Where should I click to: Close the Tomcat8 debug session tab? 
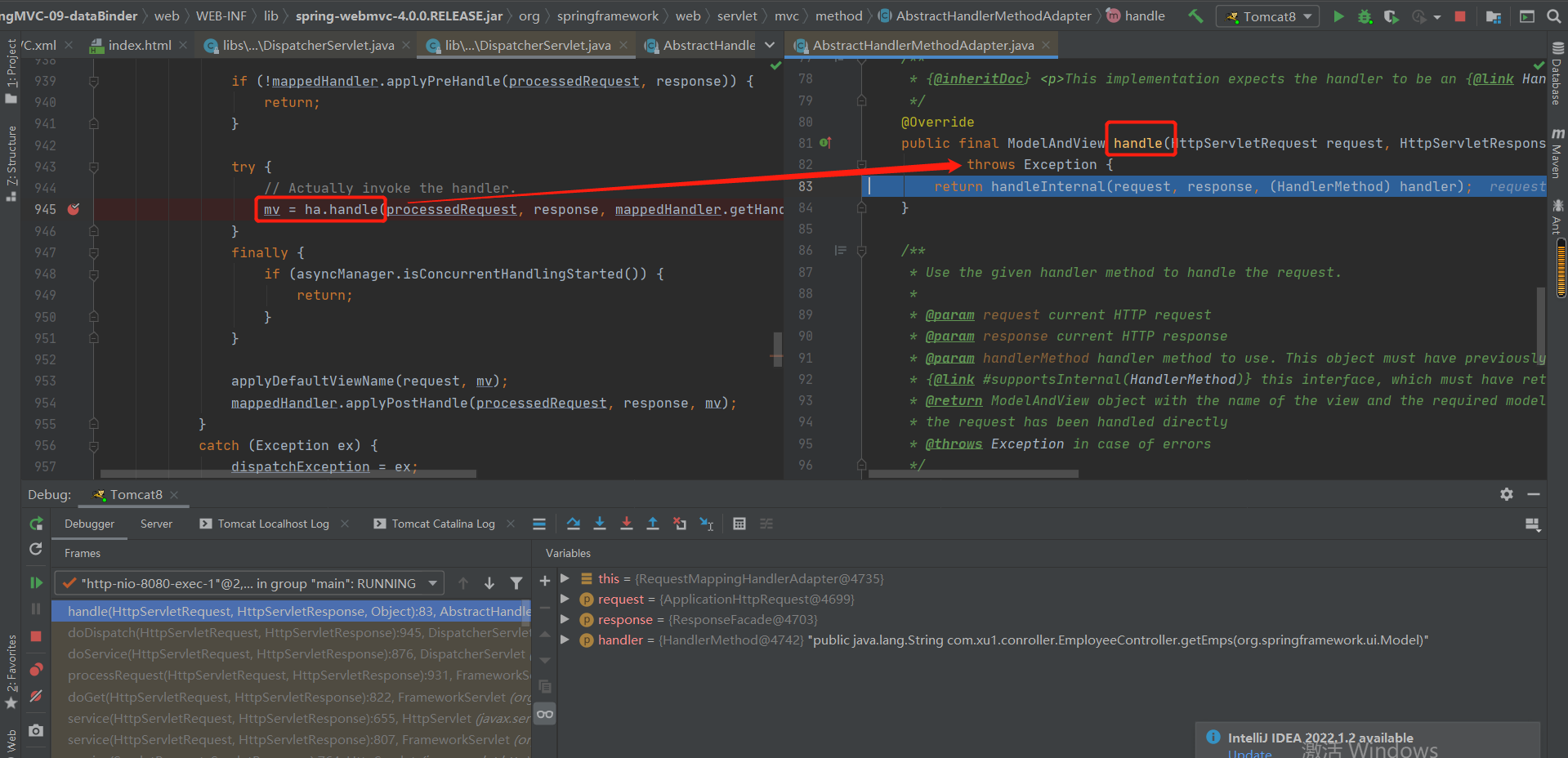point(174,495)
